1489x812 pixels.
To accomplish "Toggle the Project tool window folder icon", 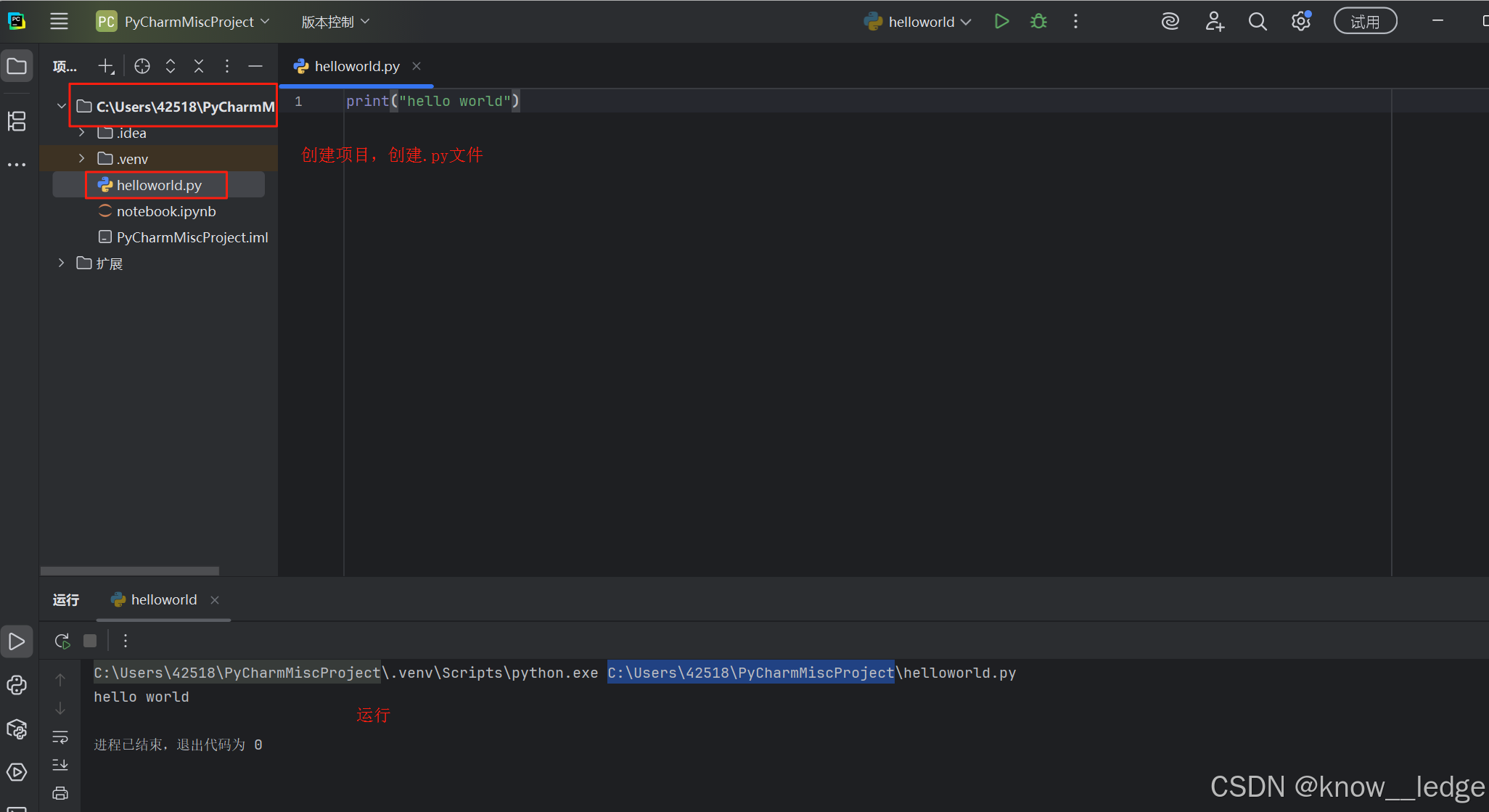I will pos(17,67).
